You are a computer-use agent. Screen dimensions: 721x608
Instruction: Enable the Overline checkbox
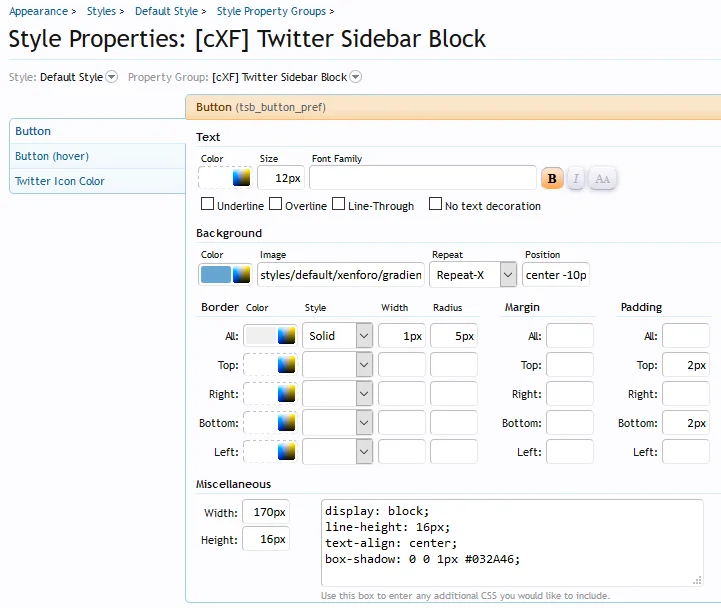tap(275, 204)
